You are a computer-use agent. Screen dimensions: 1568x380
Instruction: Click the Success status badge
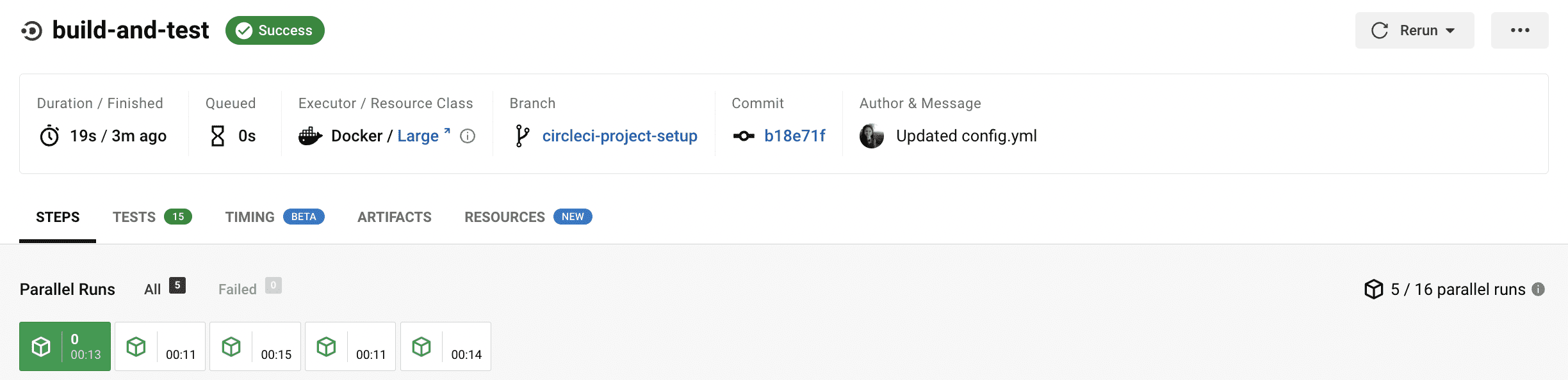(275, 30)
